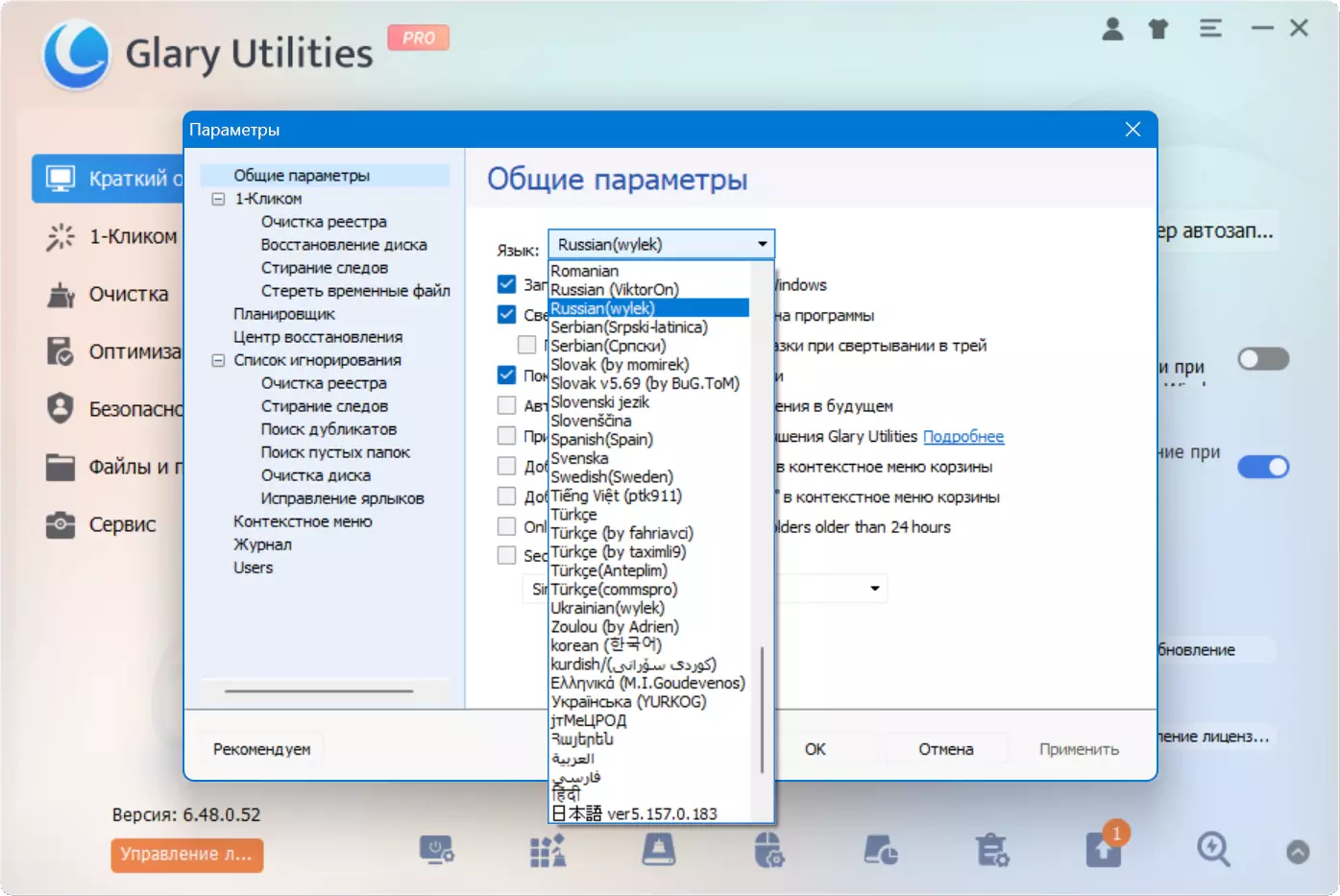The width and height of the screenshot is (1340, 896).
Task: Select the shield Безопасность sidebar icon
Action: pyautogui.click(x=61, y=409)
